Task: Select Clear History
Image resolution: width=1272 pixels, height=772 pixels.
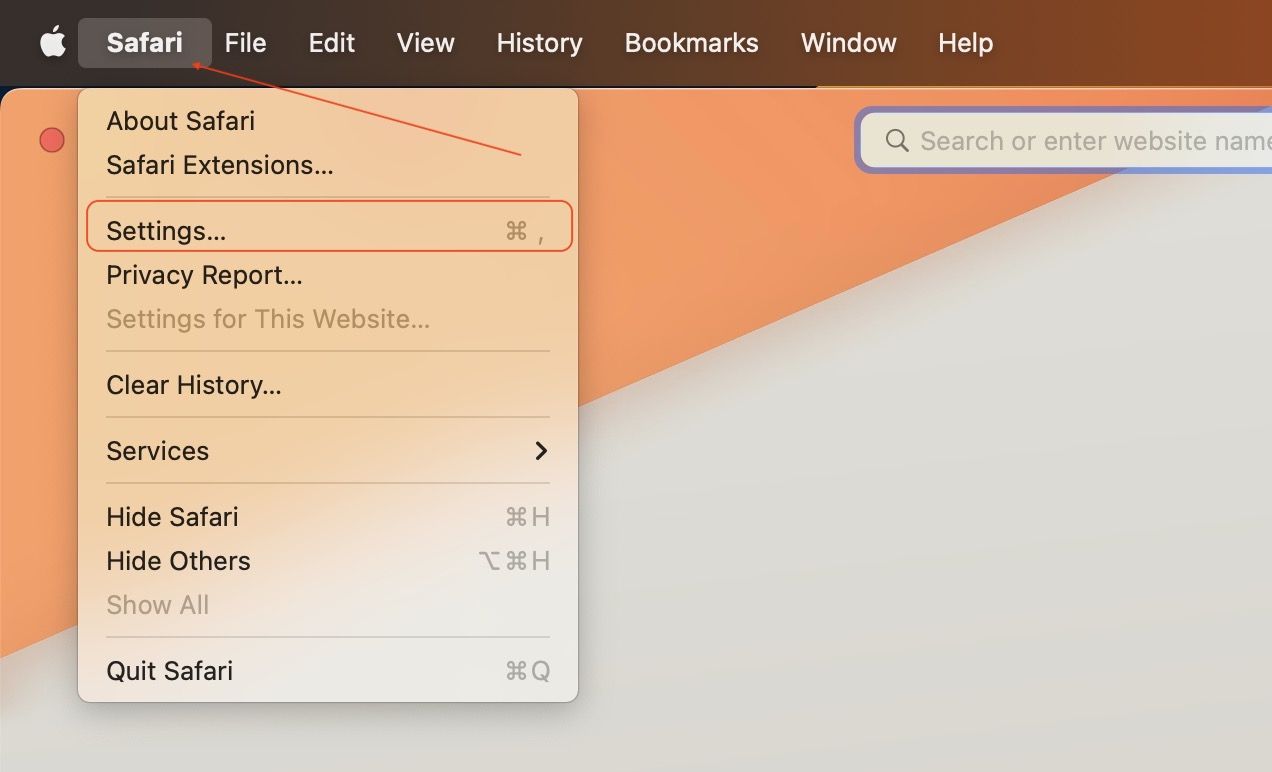Action: click(194, 384)
